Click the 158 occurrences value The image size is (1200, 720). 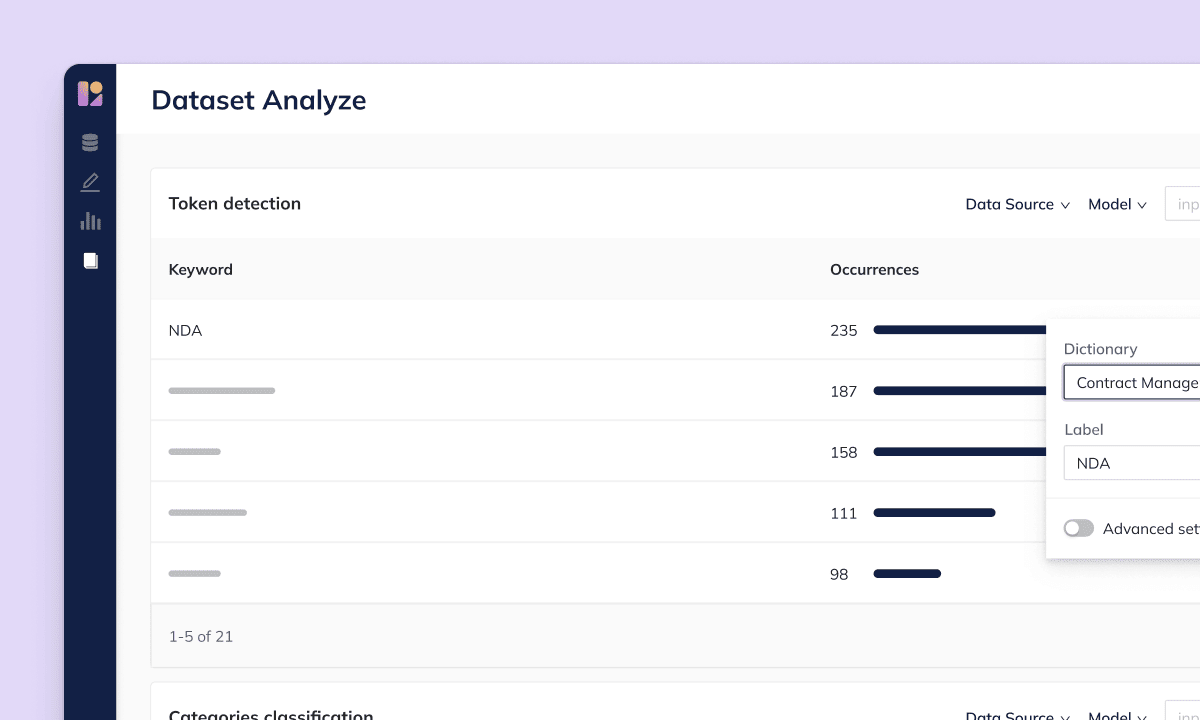pyautogui.click(x=844, y=452)
